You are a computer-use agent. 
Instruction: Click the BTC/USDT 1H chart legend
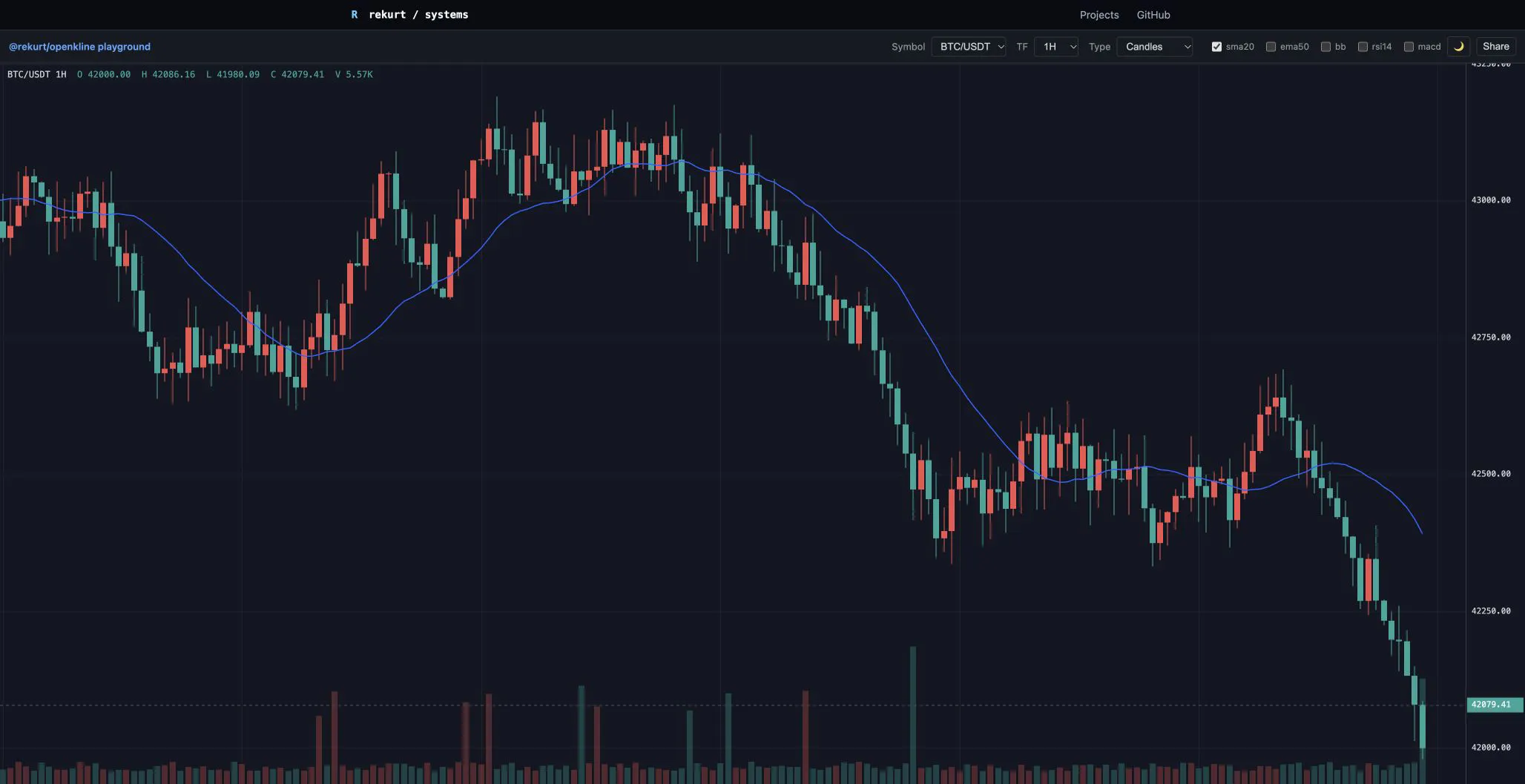[x=37, y=74]
